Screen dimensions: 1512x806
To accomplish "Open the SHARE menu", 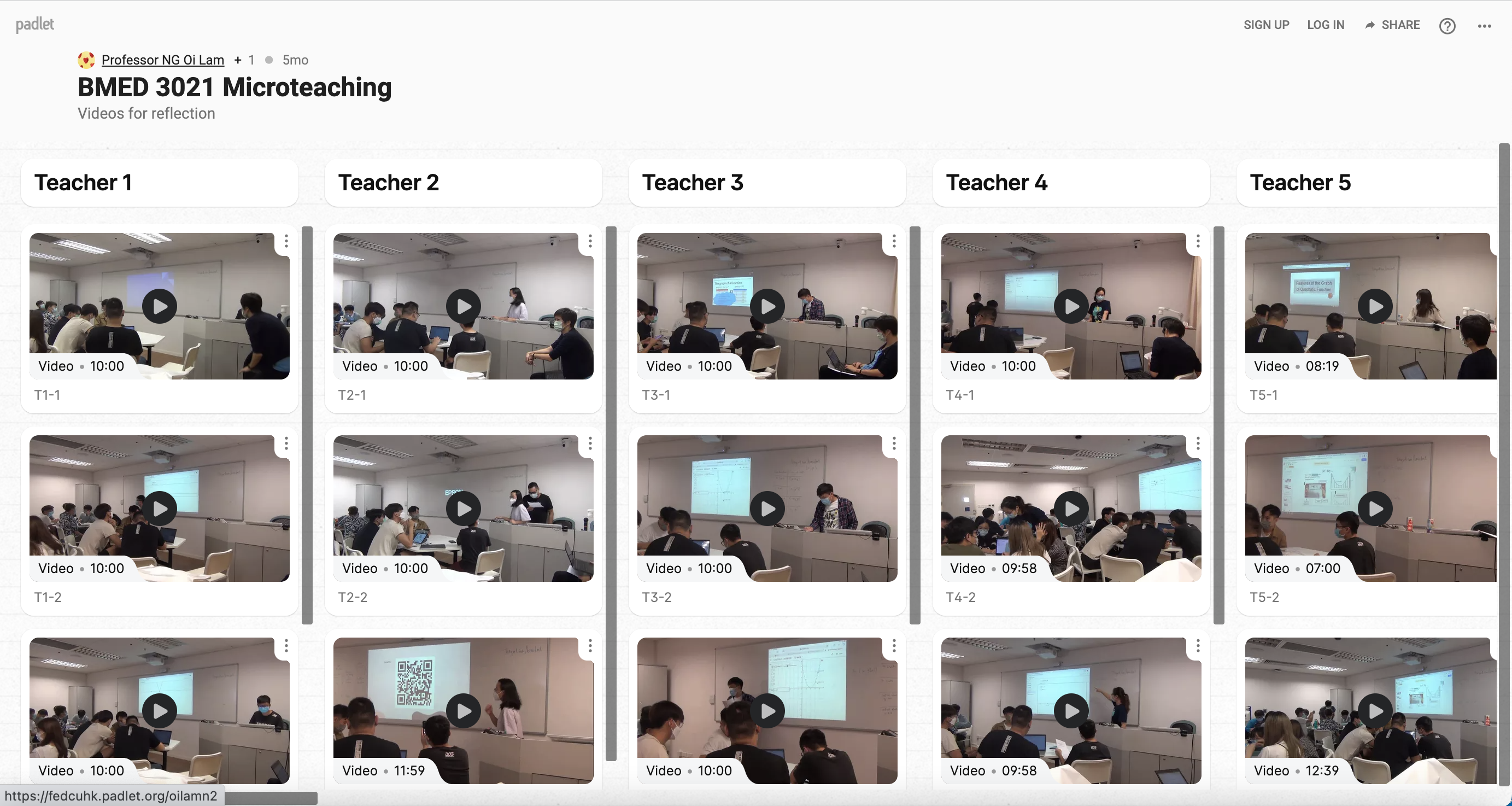I will (x=1392, y=25).
